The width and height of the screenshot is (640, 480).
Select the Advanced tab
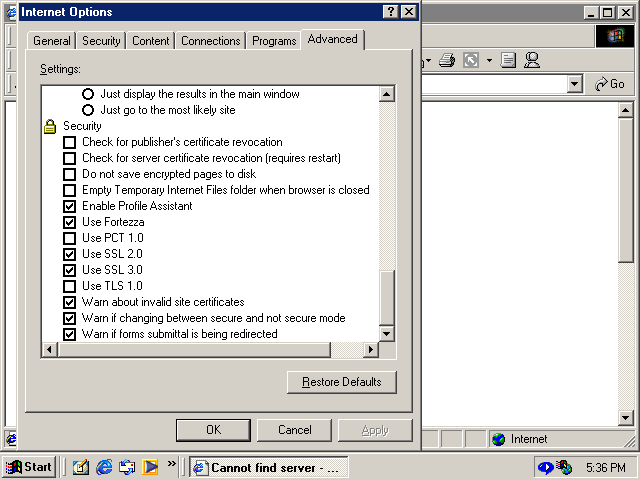click(x=333, y=39)
